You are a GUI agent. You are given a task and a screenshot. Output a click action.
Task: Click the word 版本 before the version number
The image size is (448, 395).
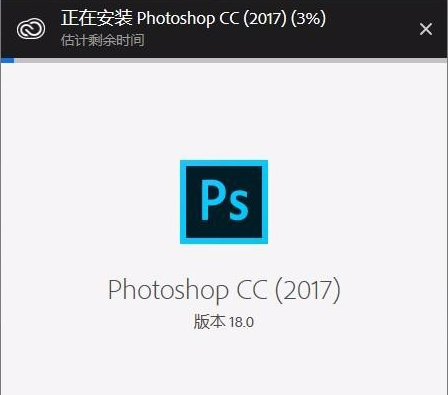tap(210, 322)
